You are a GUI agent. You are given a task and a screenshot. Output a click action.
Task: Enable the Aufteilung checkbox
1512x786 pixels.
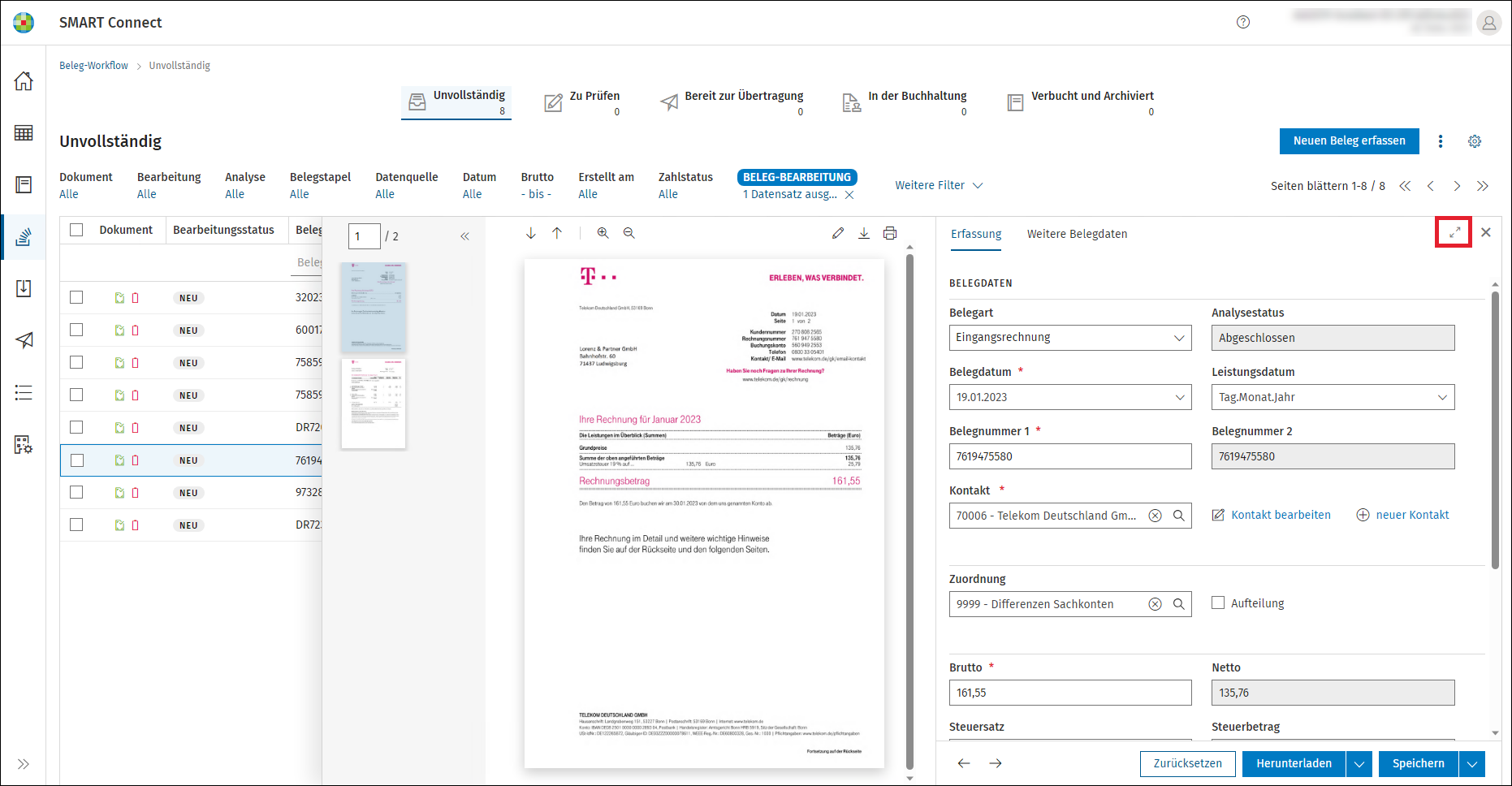click(x=1218, y=602)
